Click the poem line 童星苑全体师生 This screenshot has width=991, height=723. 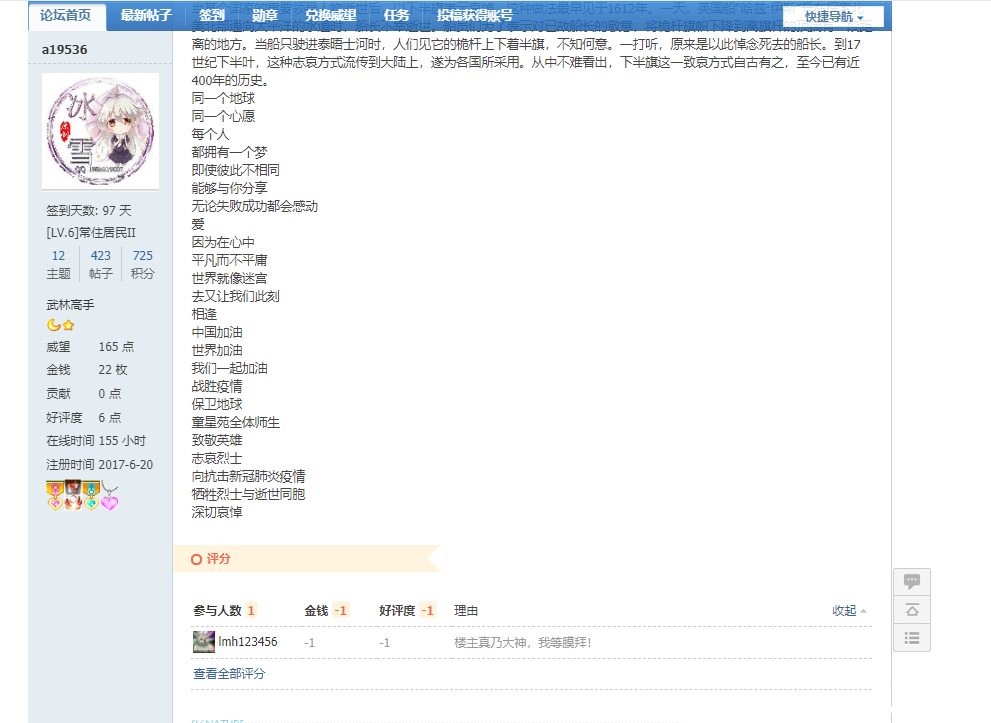coord(236,422)
